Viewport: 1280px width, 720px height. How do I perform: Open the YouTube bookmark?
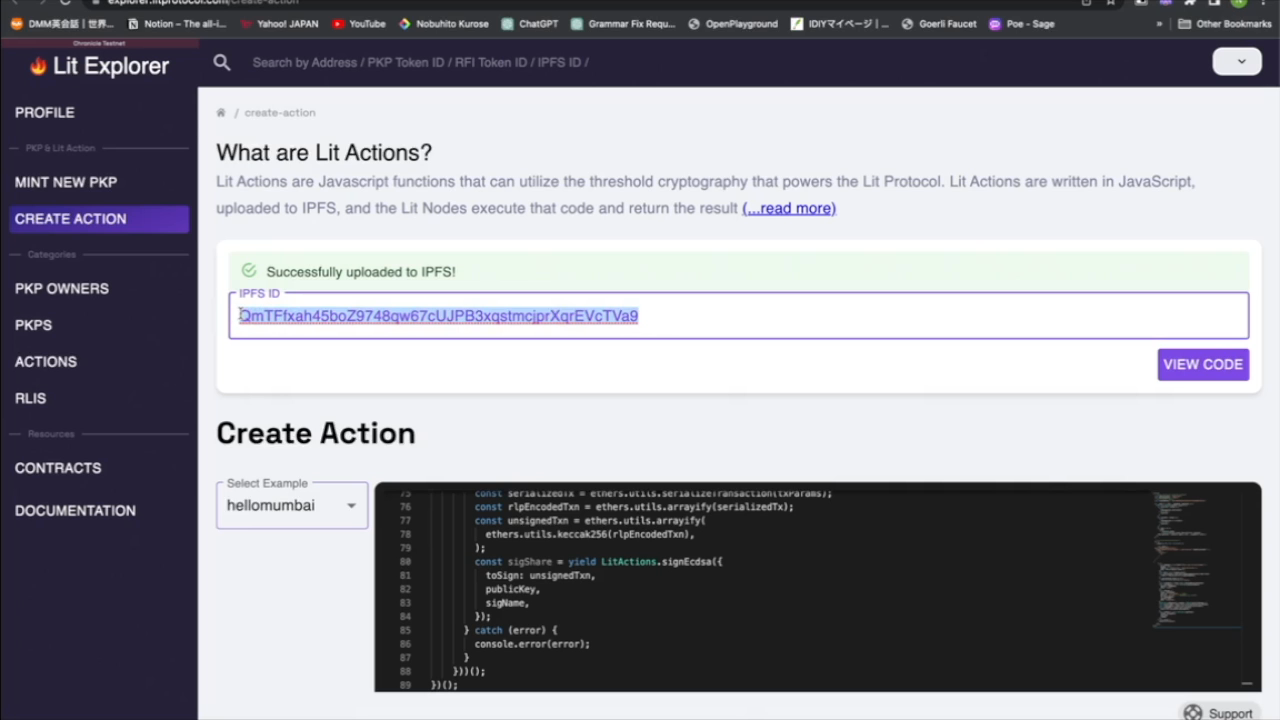(358, 24)
